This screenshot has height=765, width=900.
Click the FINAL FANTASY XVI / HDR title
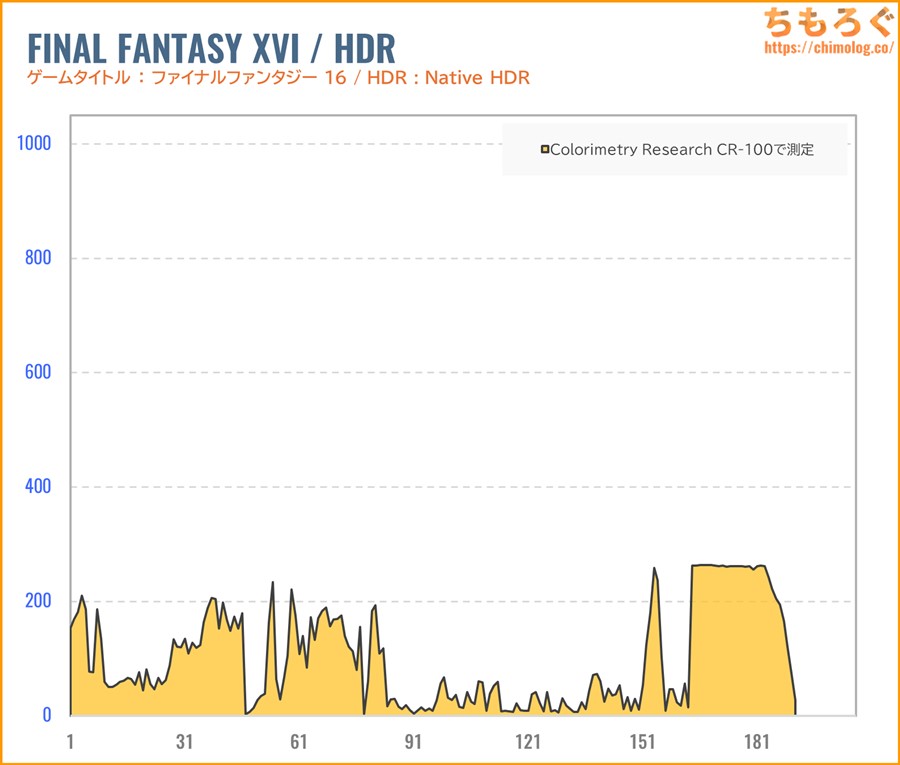[x=211, y=48]
